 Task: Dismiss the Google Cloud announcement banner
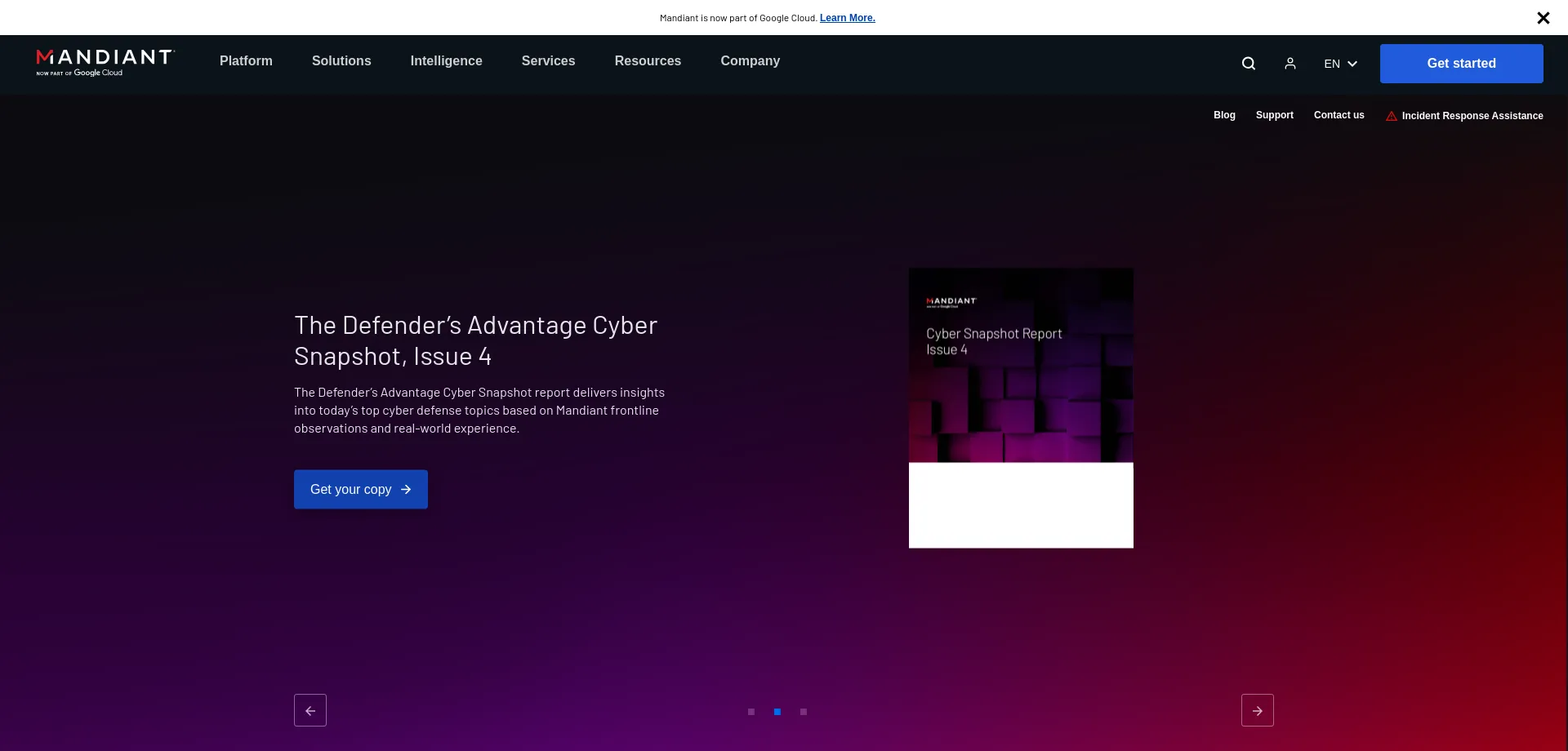[x=1543, y=18]
